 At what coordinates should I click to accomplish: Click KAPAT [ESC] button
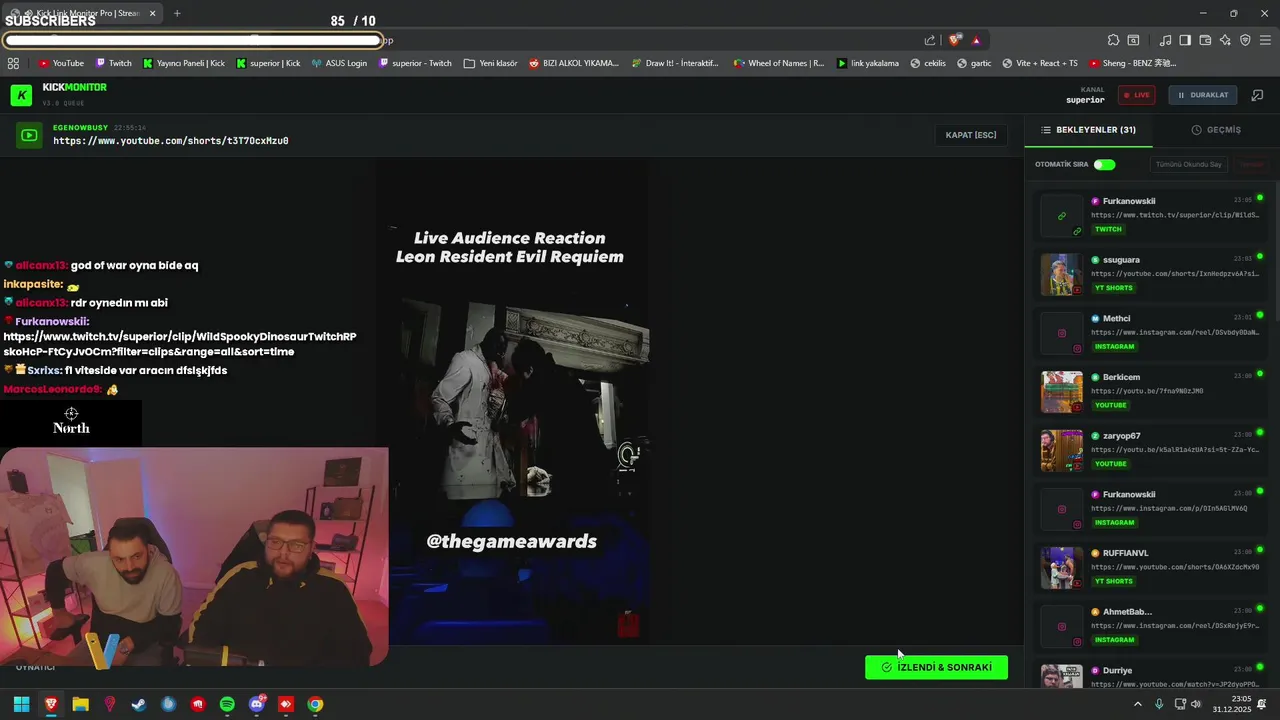(x=971, y=135)
